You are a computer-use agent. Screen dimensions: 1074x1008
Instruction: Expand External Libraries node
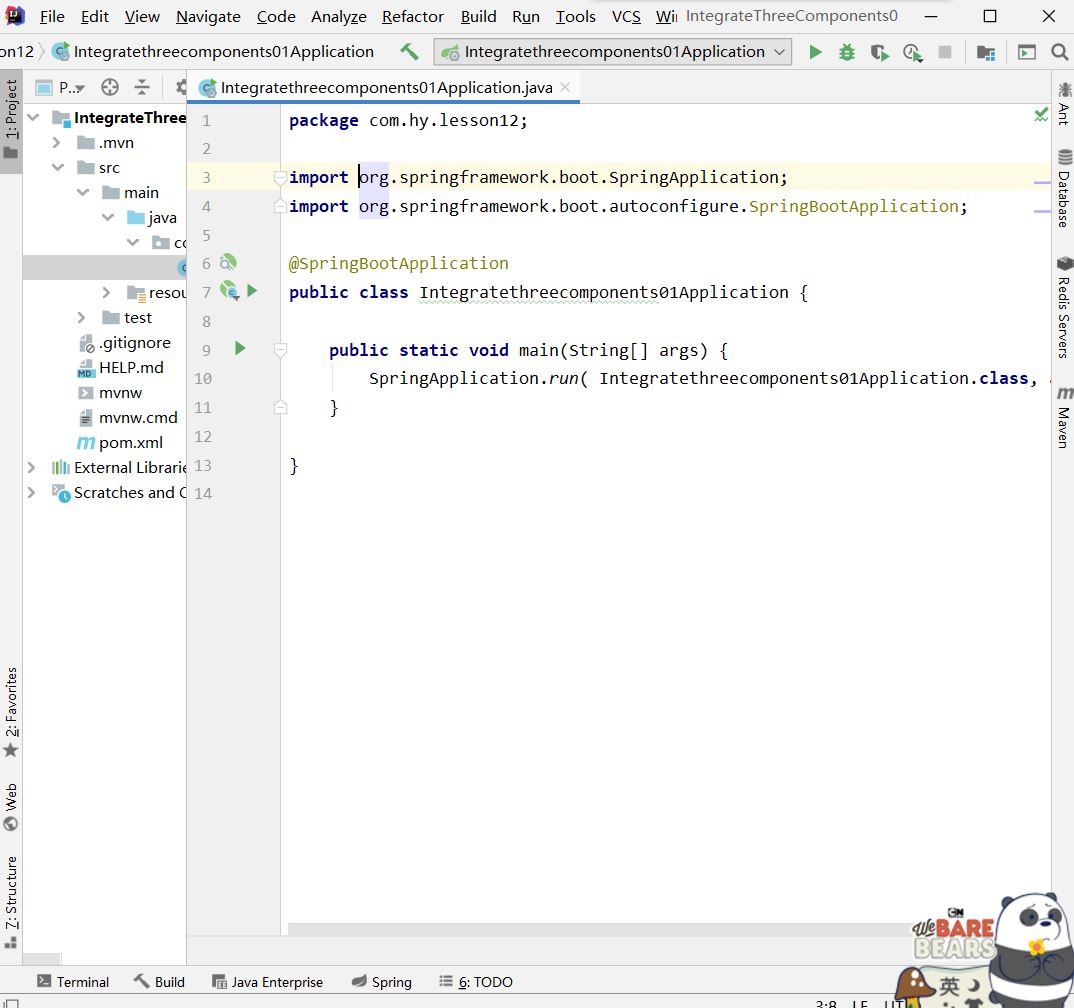(x=32, y=468)
